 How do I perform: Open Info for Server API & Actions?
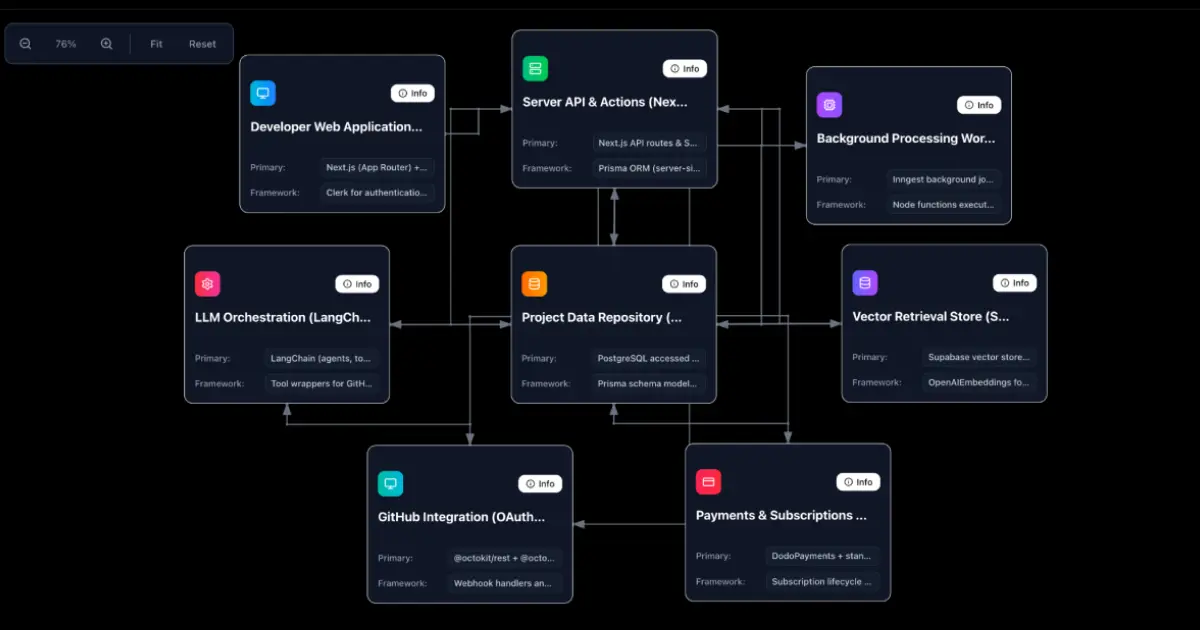coord(685,69)
